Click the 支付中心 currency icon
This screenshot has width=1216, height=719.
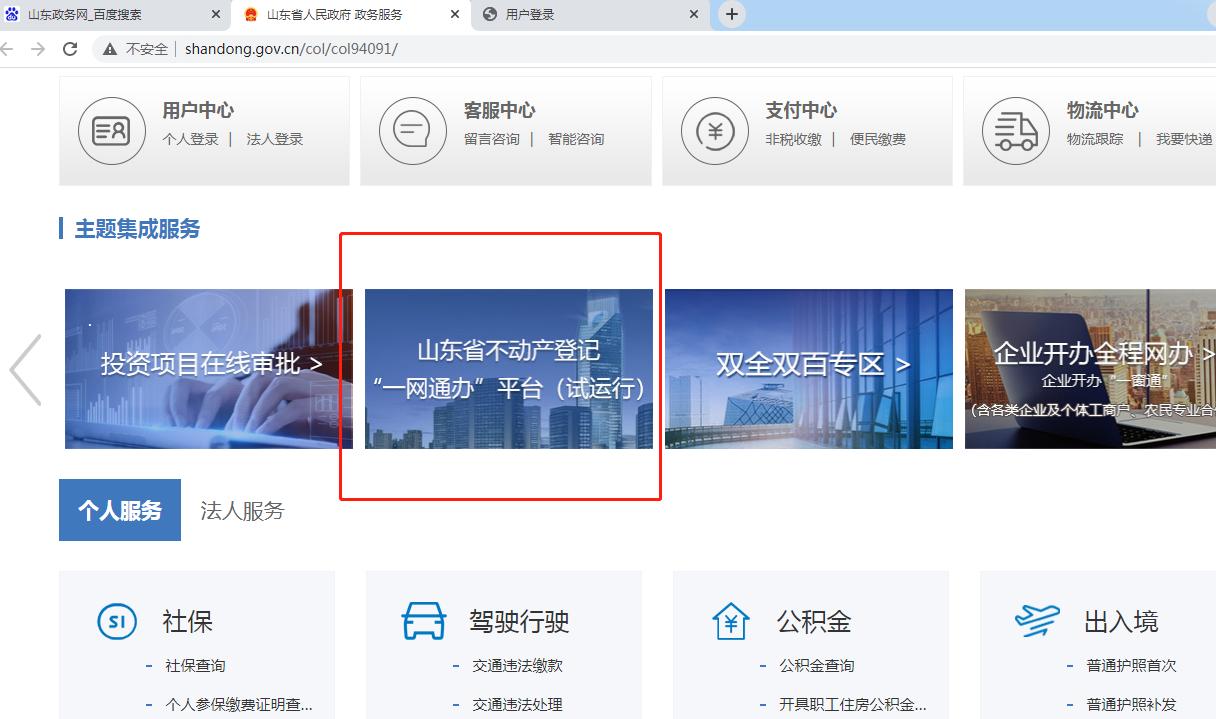tap(715, 130)
